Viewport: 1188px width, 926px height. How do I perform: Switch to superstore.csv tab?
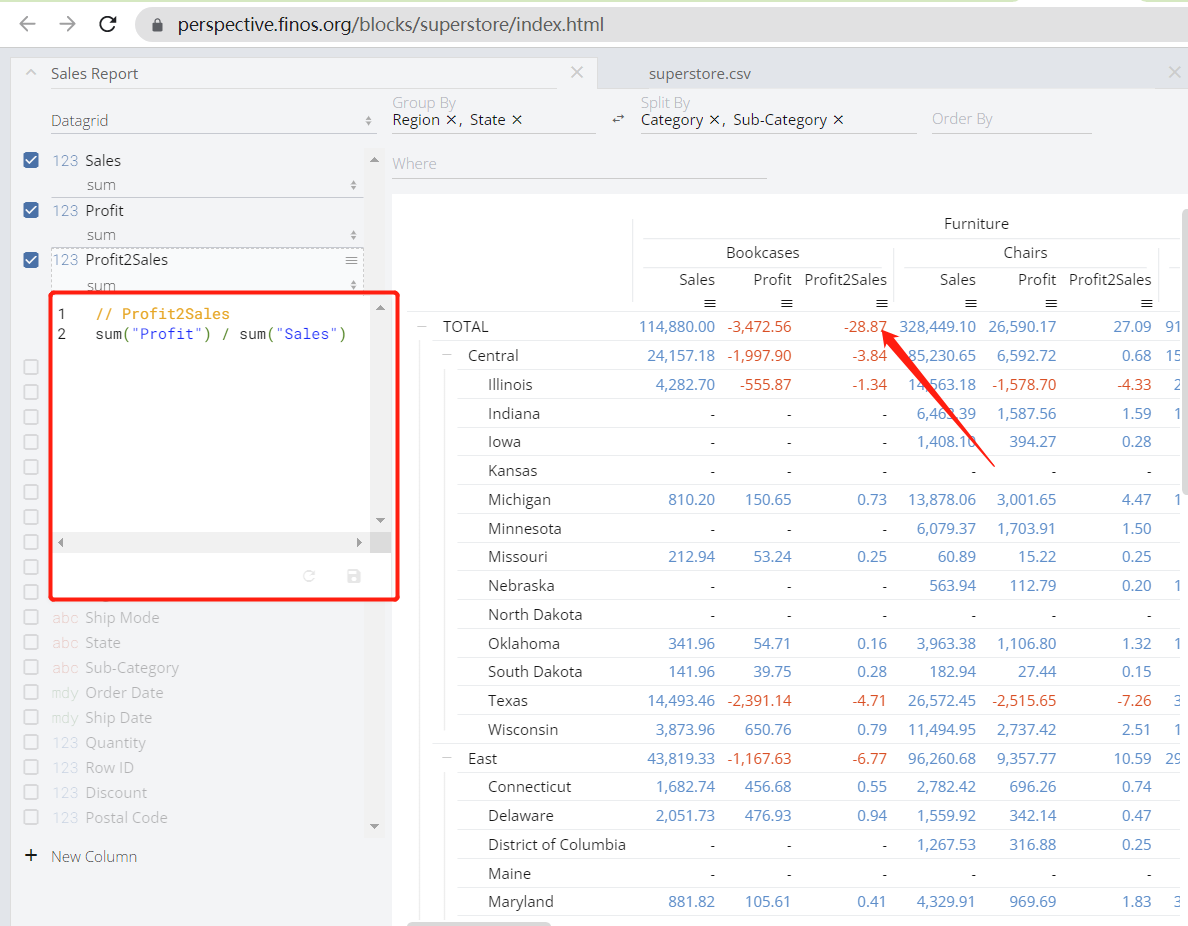click(699, 74)
